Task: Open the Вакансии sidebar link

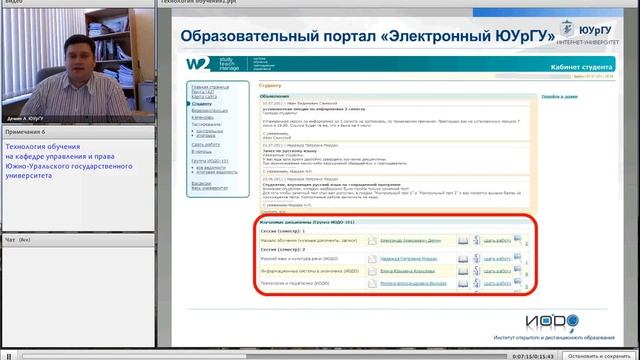Action: pyautogui.click(x=201, y=183)
